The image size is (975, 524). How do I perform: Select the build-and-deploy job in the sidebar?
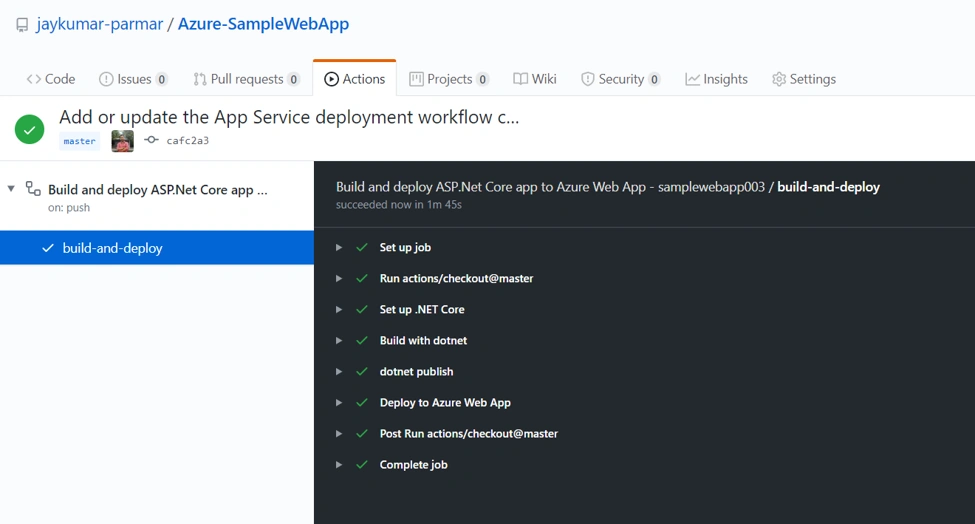(157, 247)
